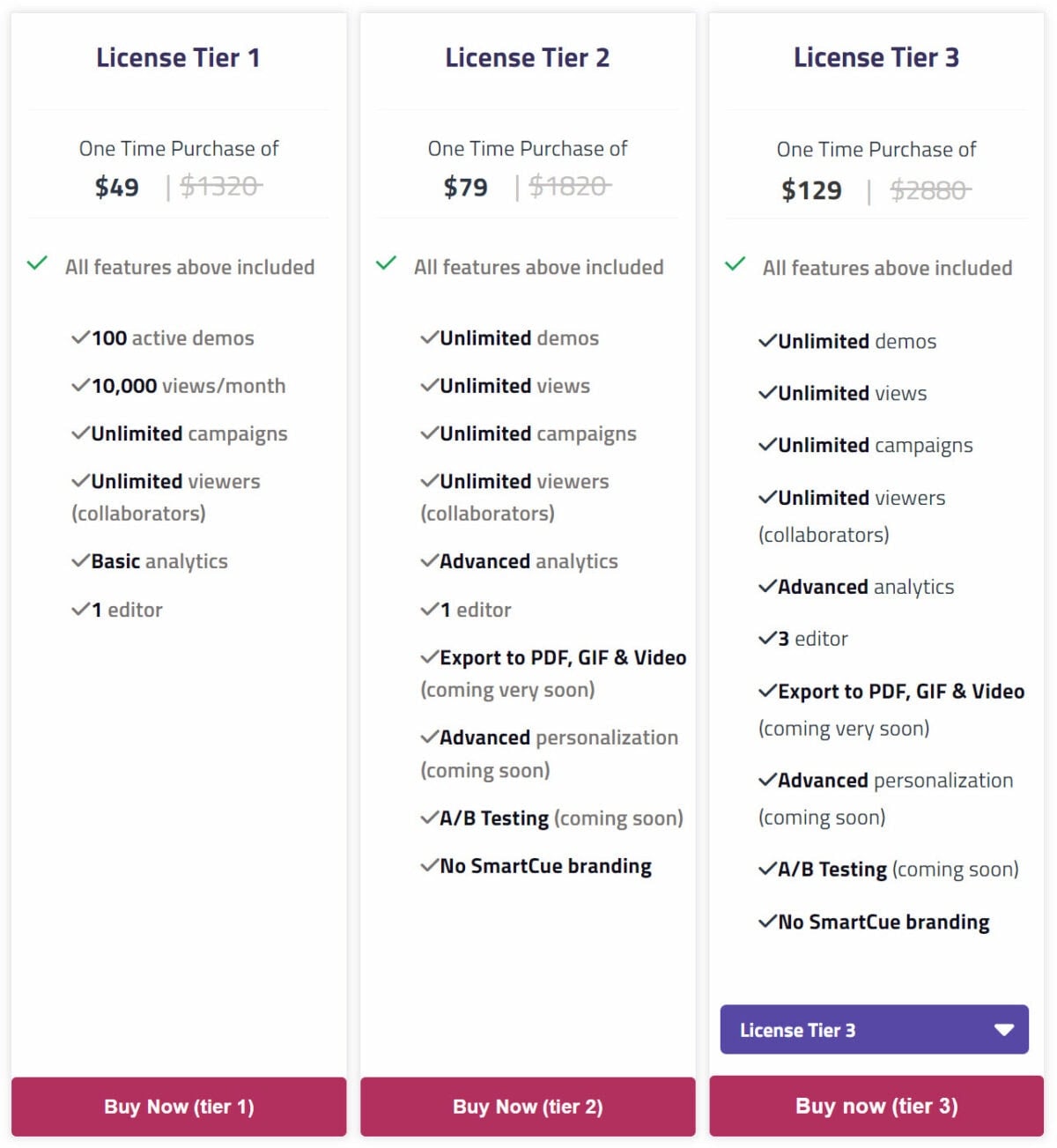Click the checkmark beside 'Unlimited demos' in Tier 2
Screen dimensions: 1057x1148
[x=429, y=337]
